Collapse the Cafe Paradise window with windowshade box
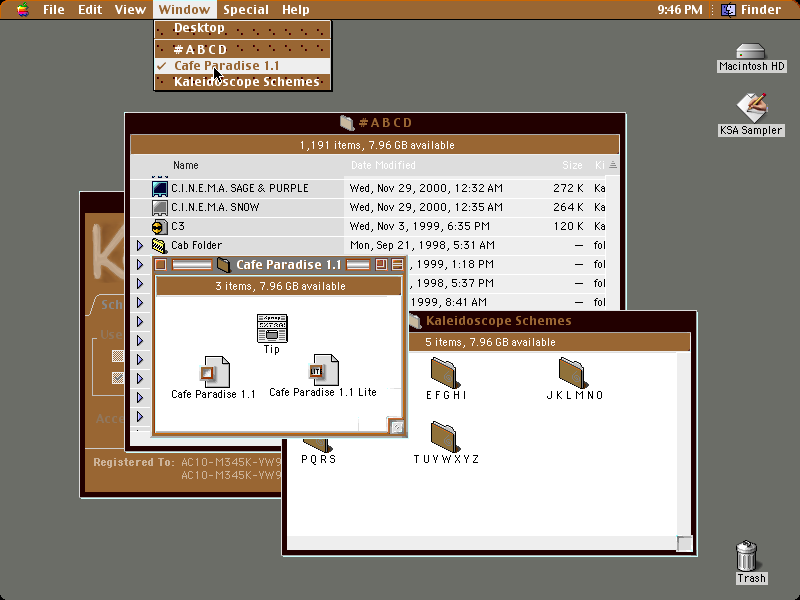Screen dimensions: 800x600 tap(397, 265)
